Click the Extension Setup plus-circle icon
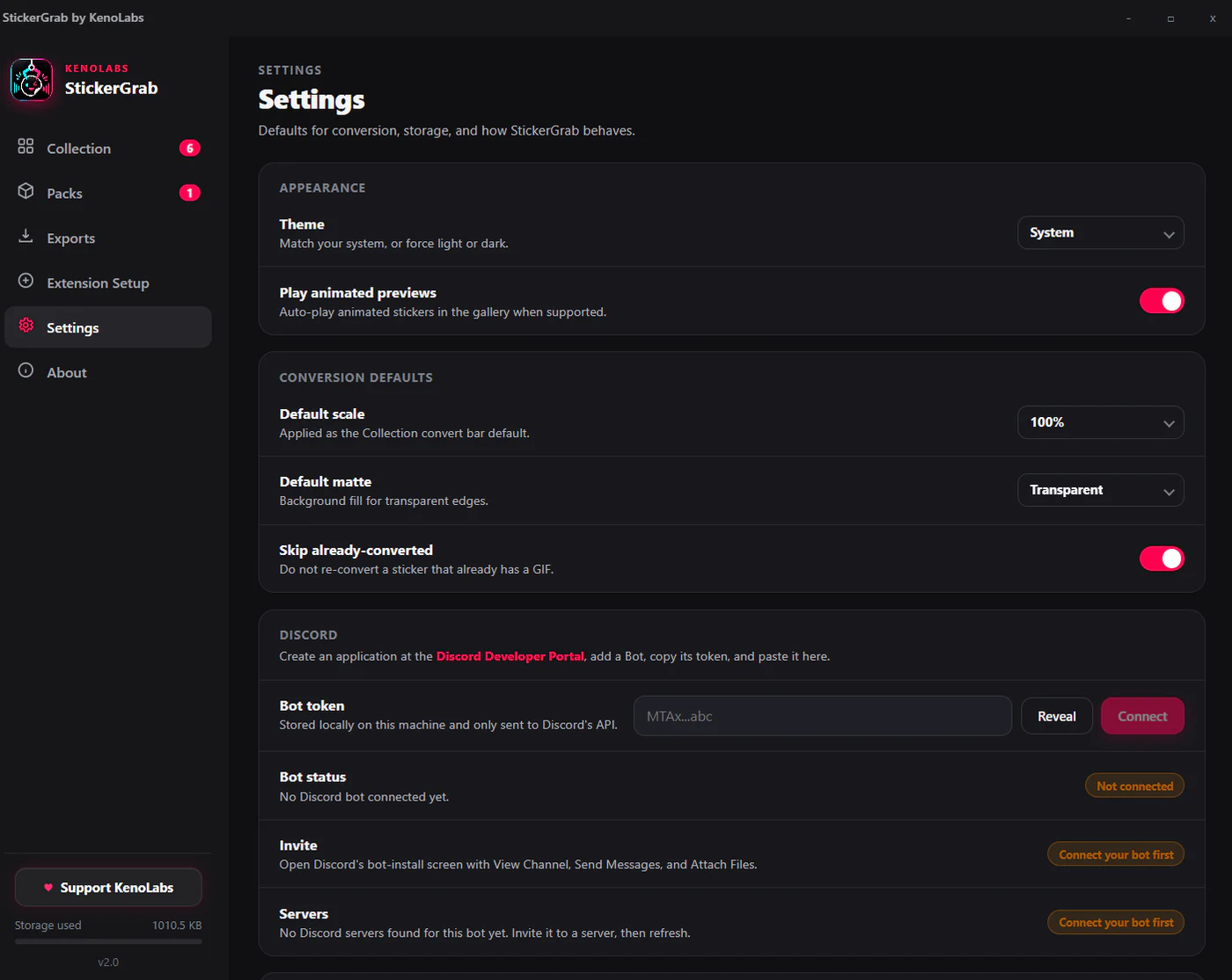The image size is (1232, 980). (26, 281)
